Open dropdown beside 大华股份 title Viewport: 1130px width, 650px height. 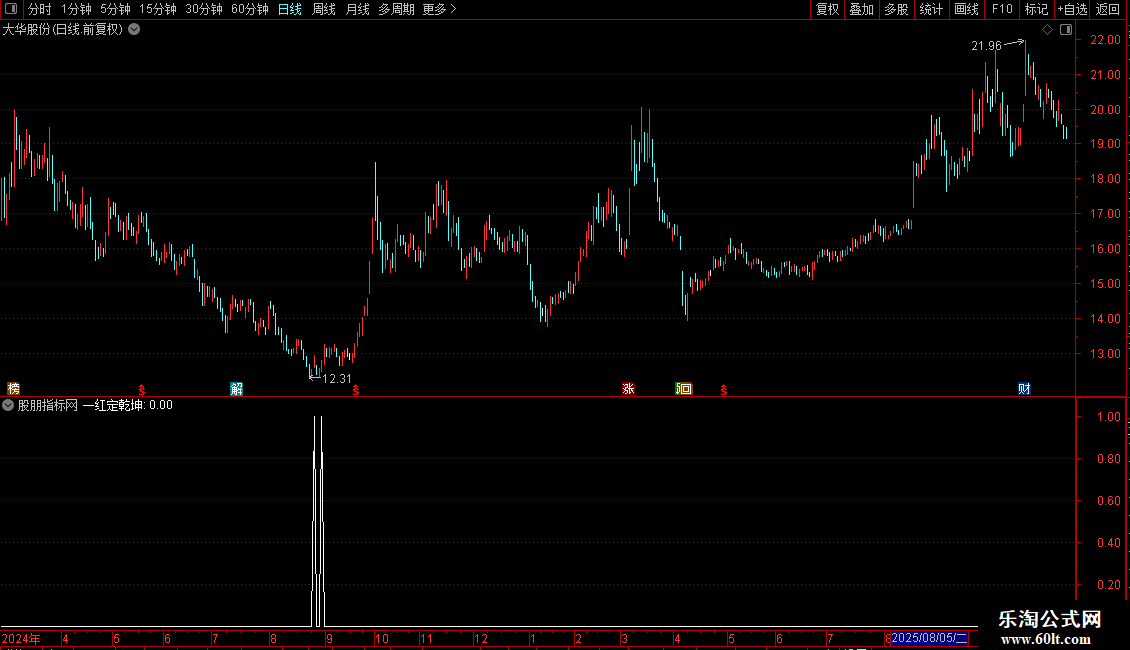pos(134,30)
